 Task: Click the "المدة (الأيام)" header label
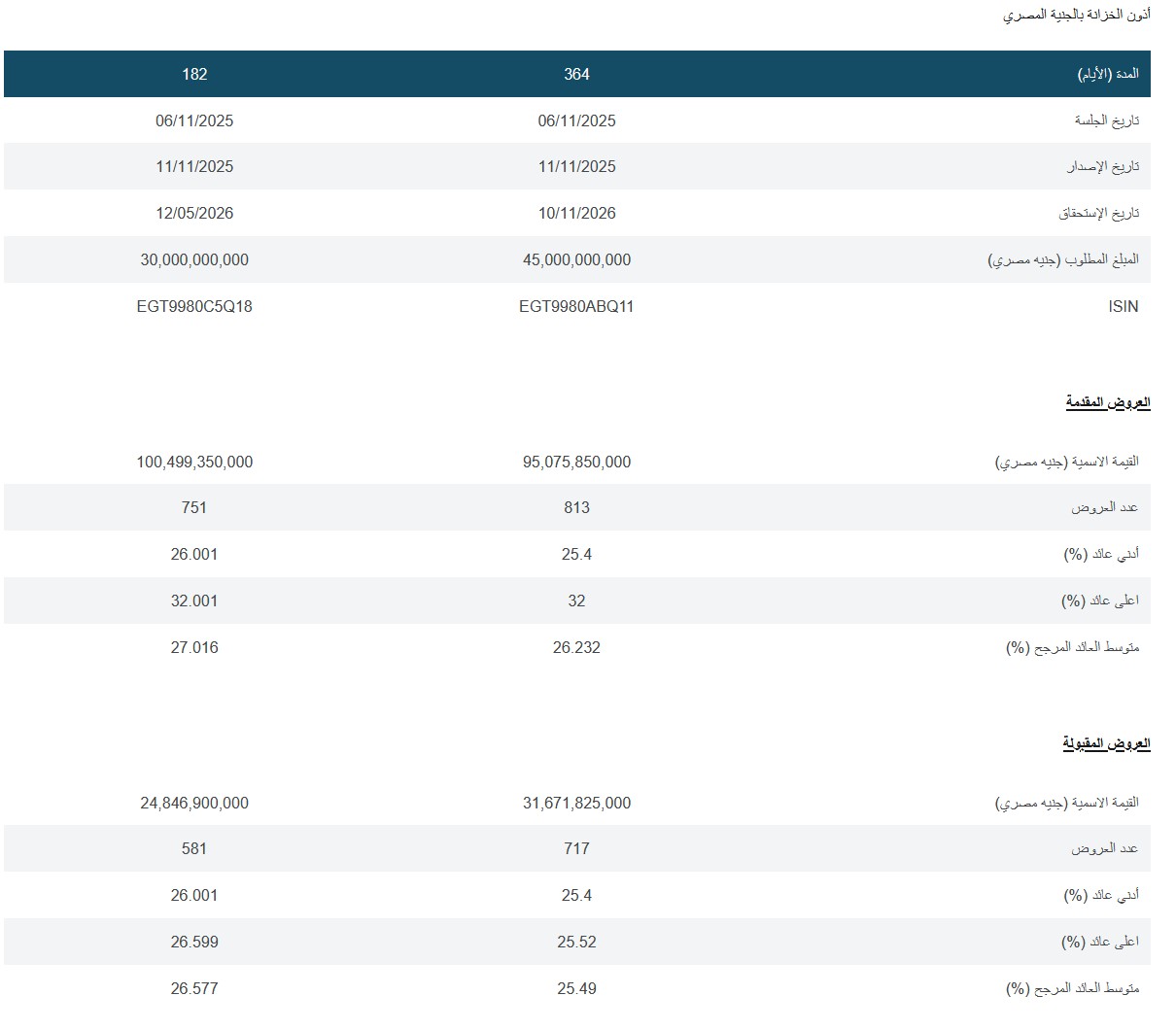1108,74
